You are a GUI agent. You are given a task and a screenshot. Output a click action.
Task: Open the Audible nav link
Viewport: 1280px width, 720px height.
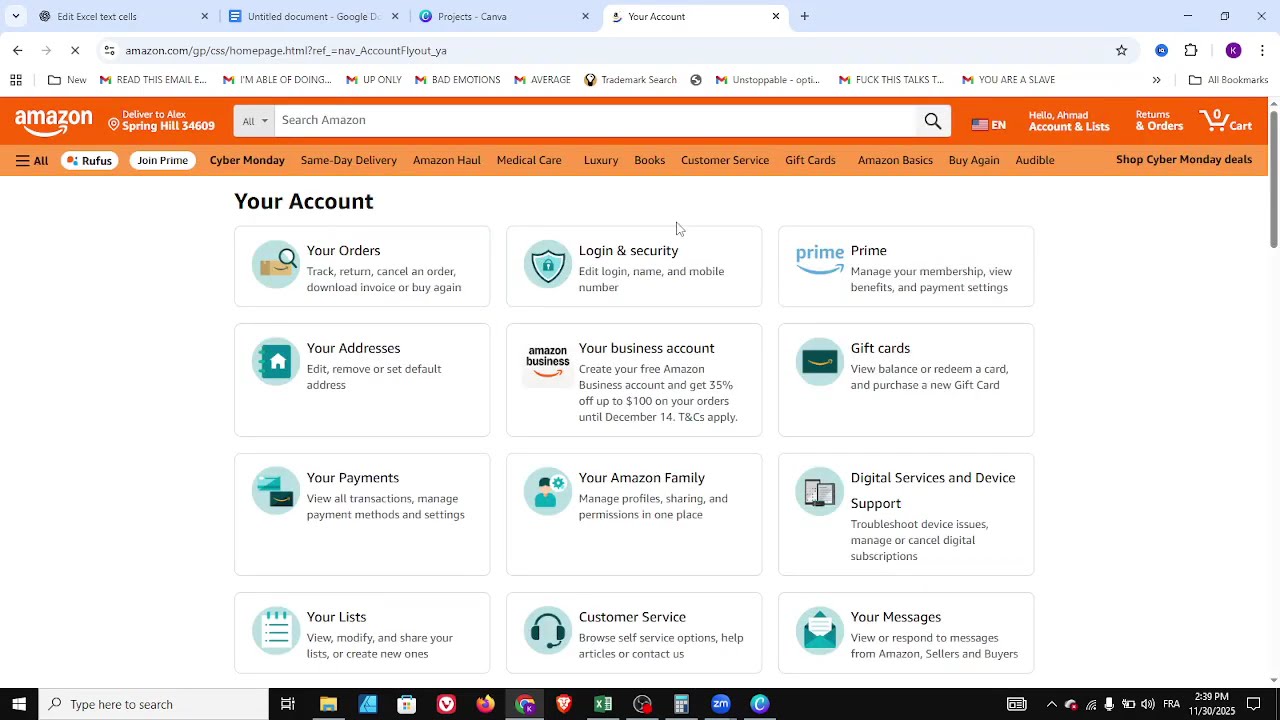1034,160
